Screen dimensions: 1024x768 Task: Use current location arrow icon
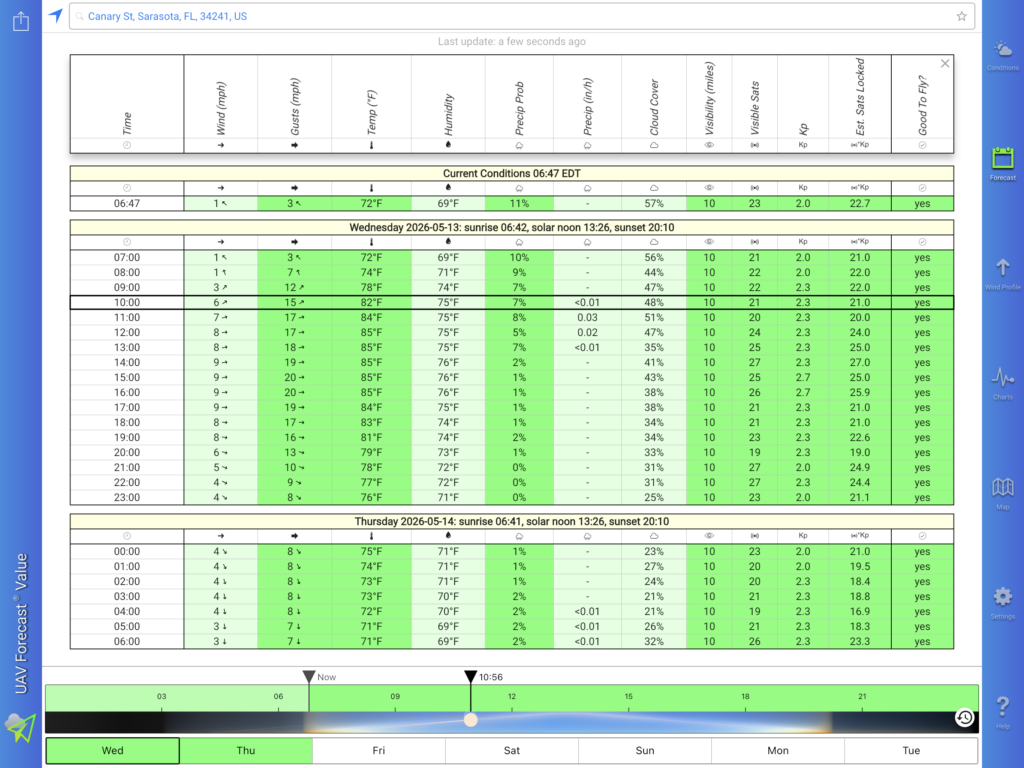(56, 16)
